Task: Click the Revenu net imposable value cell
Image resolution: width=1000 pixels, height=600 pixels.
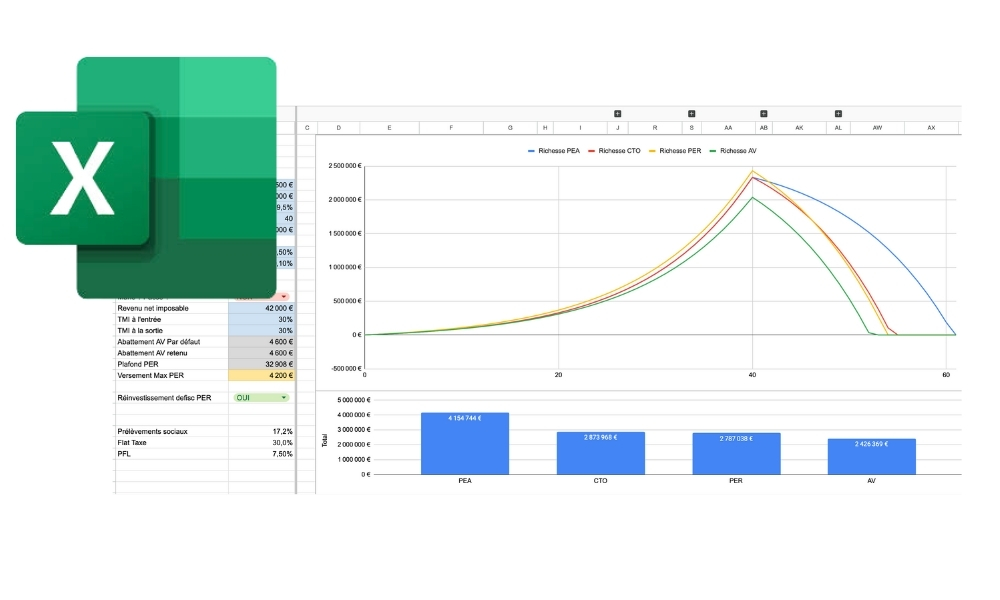Action: pos(261,309)
